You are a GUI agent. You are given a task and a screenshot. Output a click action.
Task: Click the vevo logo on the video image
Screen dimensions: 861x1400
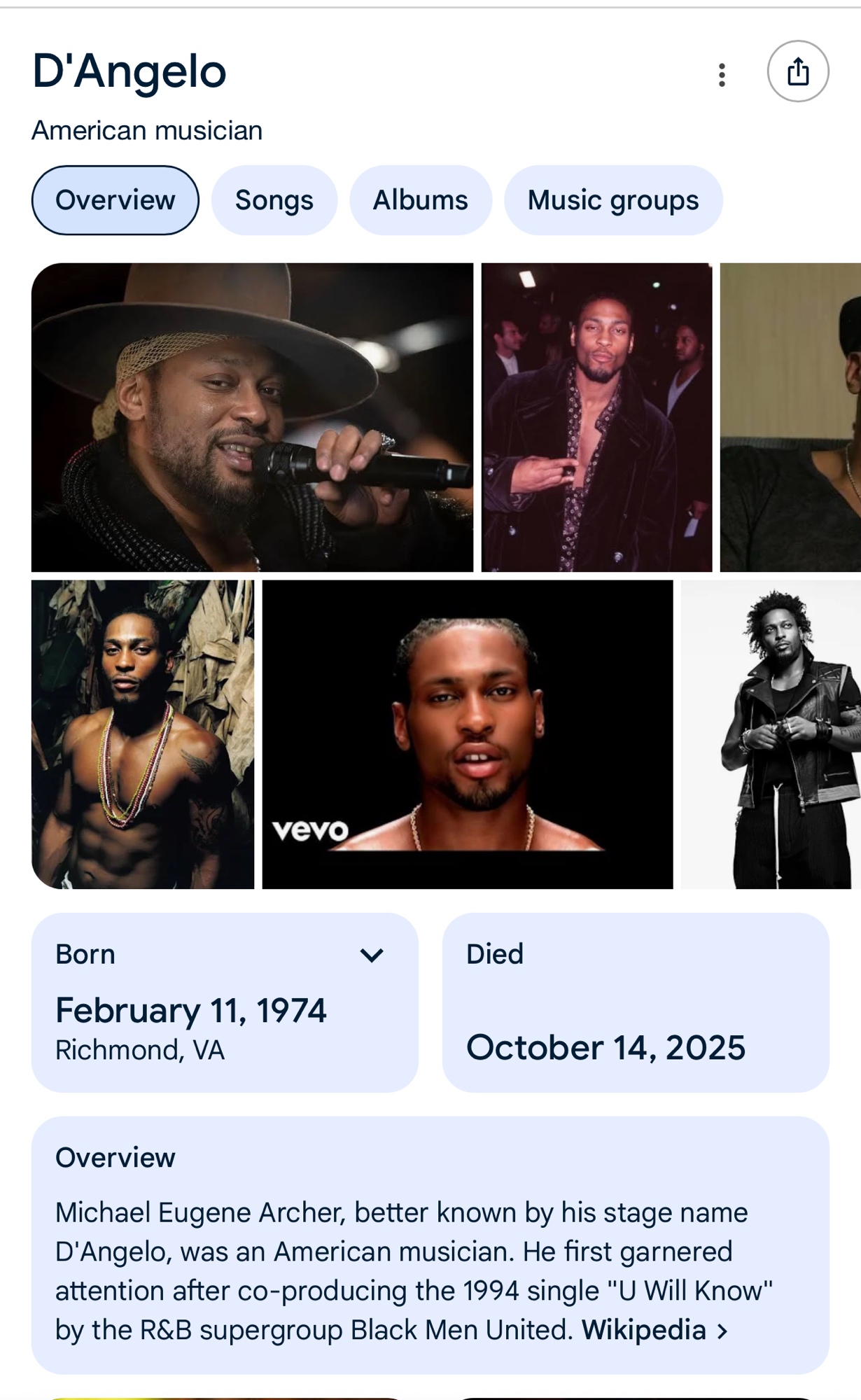(x=310, y=830)
